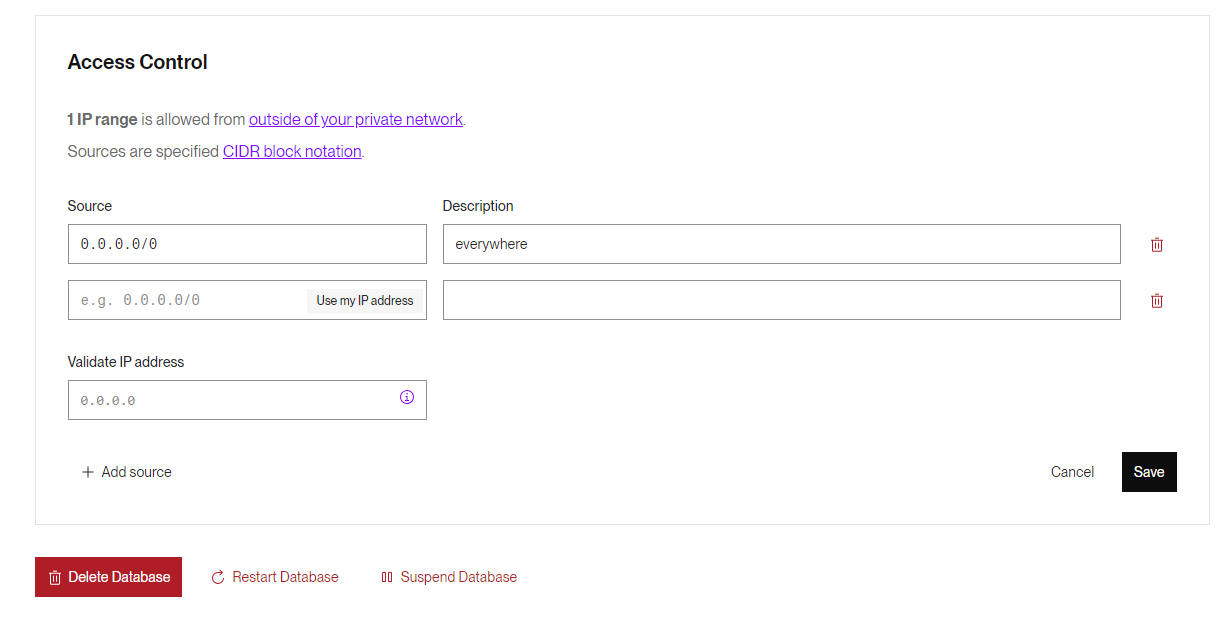Click the empty Source field with placeholder text
The image size is (1225, 622).
187,300
